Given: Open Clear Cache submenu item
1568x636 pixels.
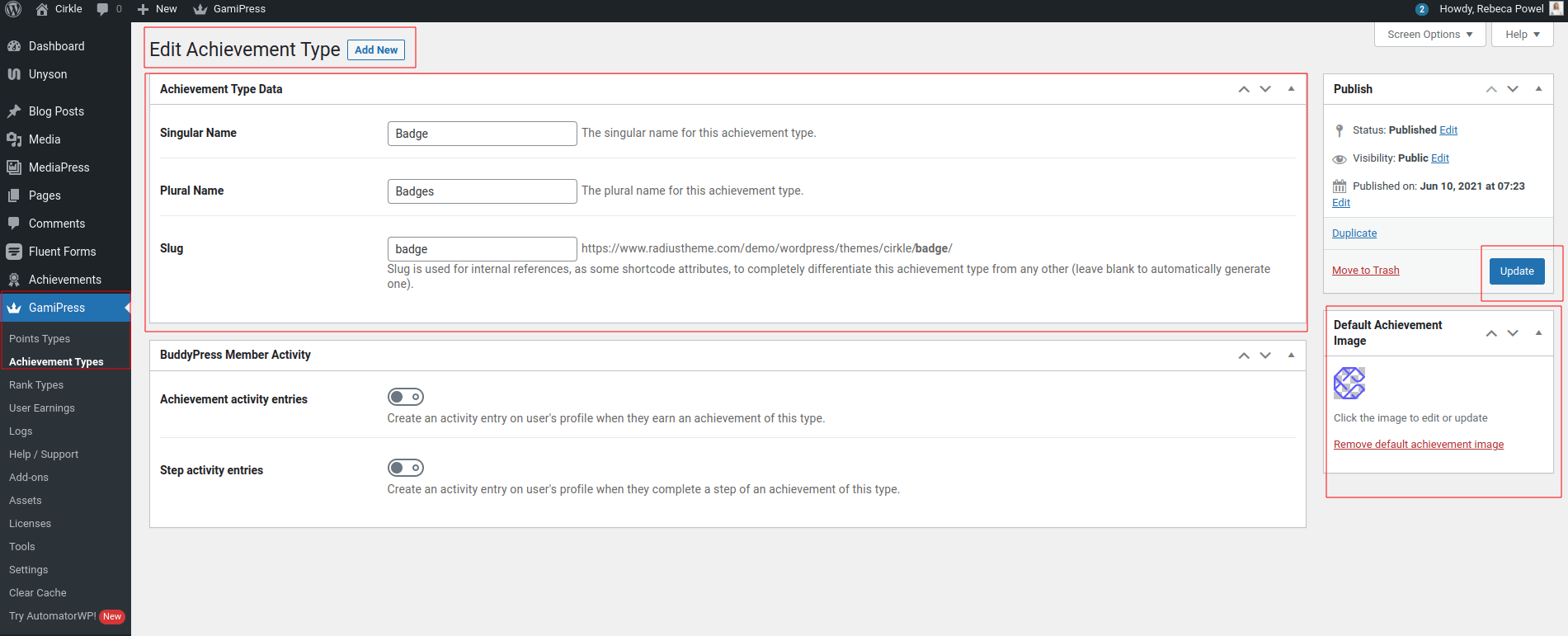Looking at the screenshot, I should (x=38, y=593).
